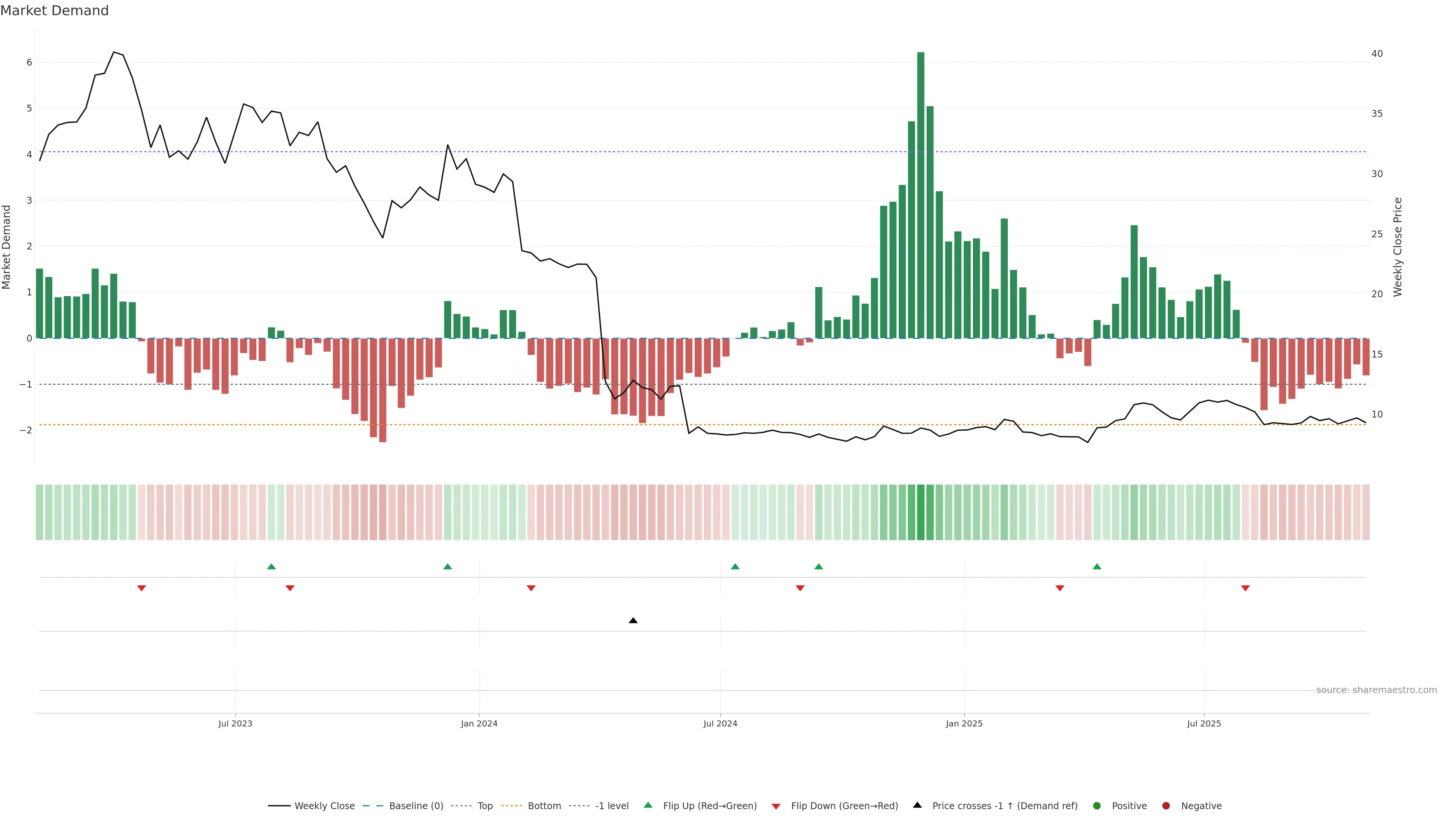Click the first red flip-down triangle marker
1456x819 pixels.
pos(142,588)
